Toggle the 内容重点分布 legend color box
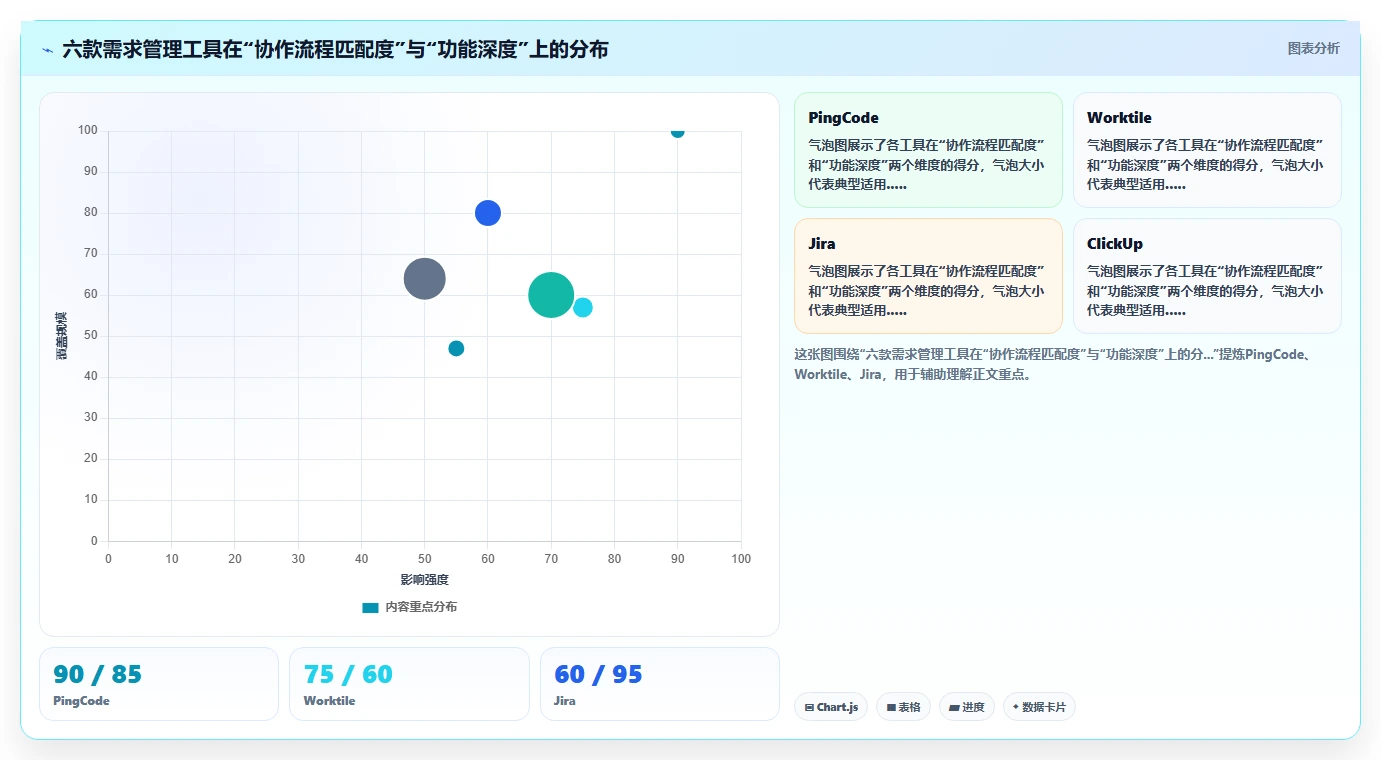 tap(370, 607)
